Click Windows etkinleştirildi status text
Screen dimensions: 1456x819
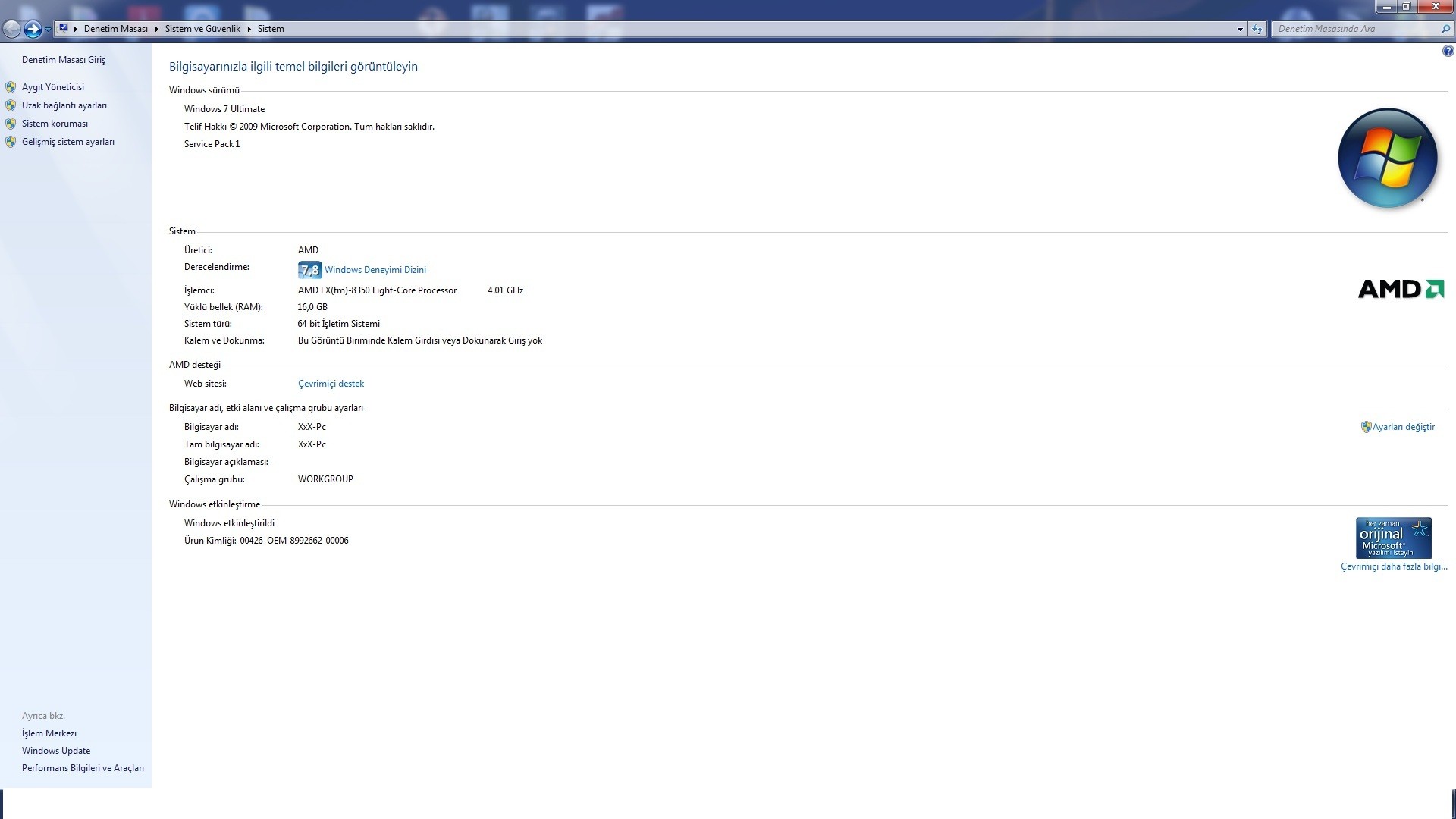pos(229,523)
